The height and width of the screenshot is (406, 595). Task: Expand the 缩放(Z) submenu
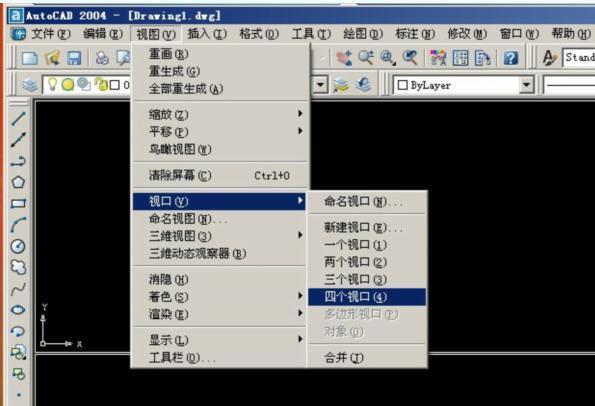click(x=220, y=114)
